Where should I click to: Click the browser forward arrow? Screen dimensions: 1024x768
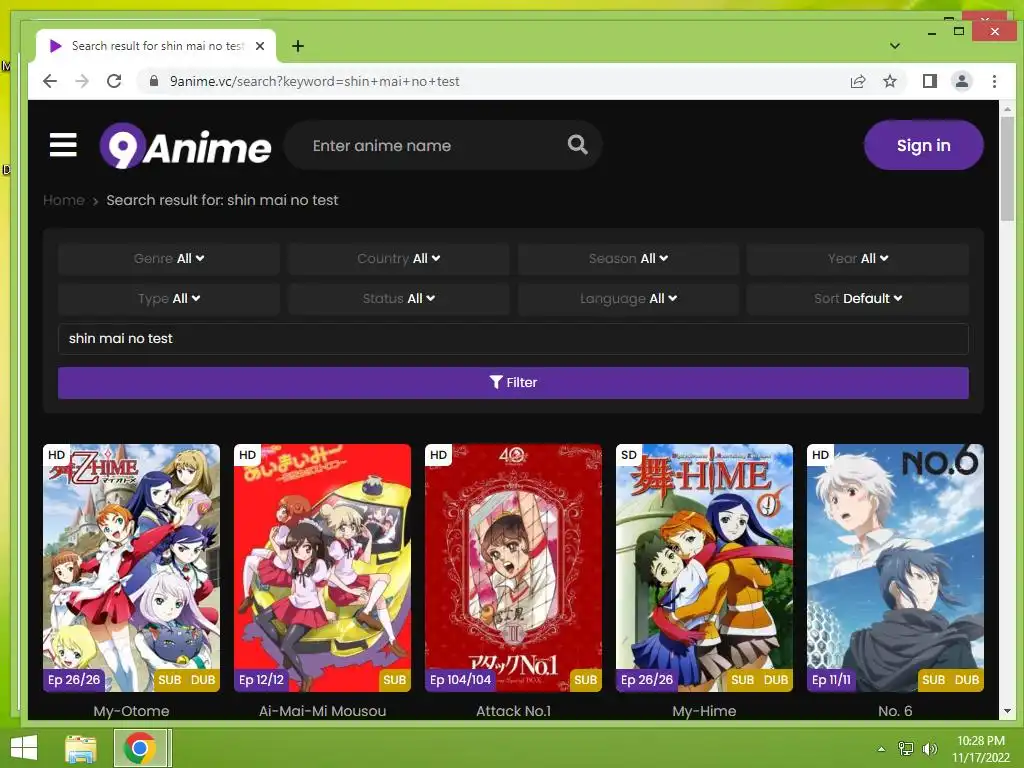[82, 81]
